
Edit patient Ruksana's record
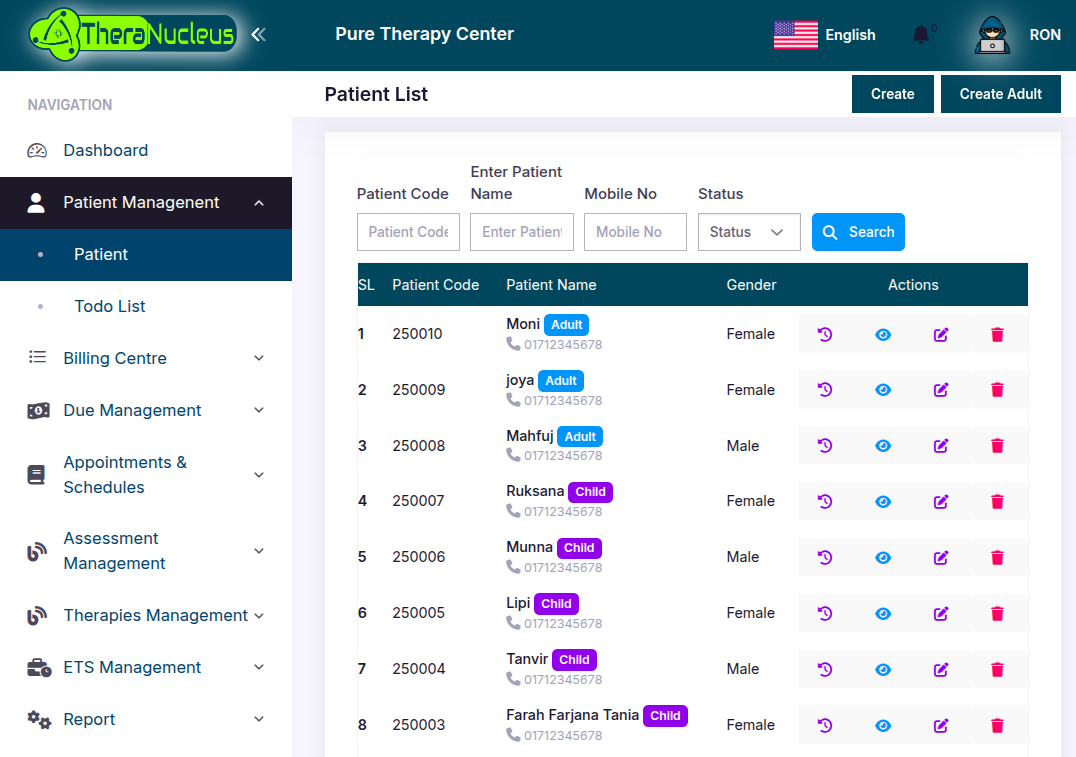941,502
